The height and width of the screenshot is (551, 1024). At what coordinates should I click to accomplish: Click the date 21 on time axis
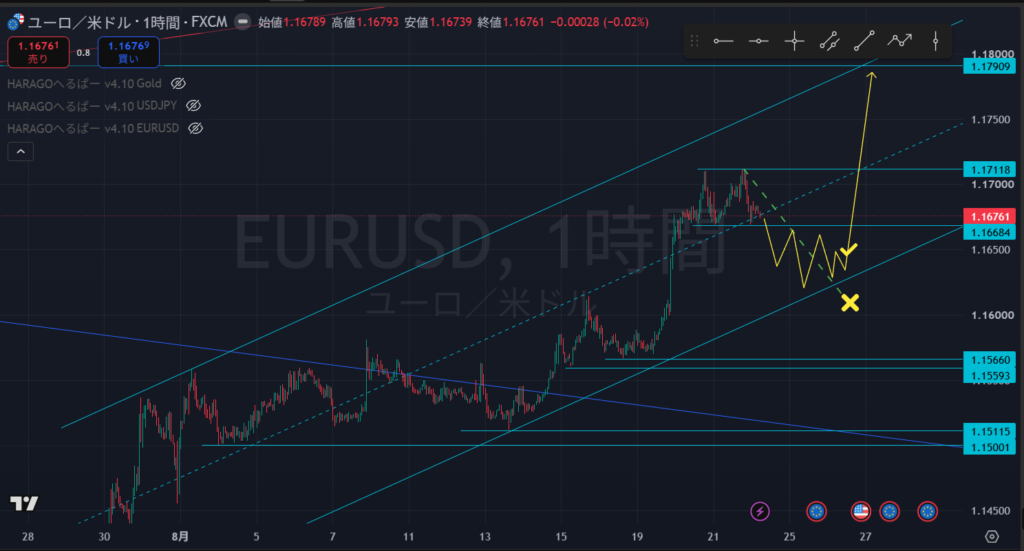(713, 537)
